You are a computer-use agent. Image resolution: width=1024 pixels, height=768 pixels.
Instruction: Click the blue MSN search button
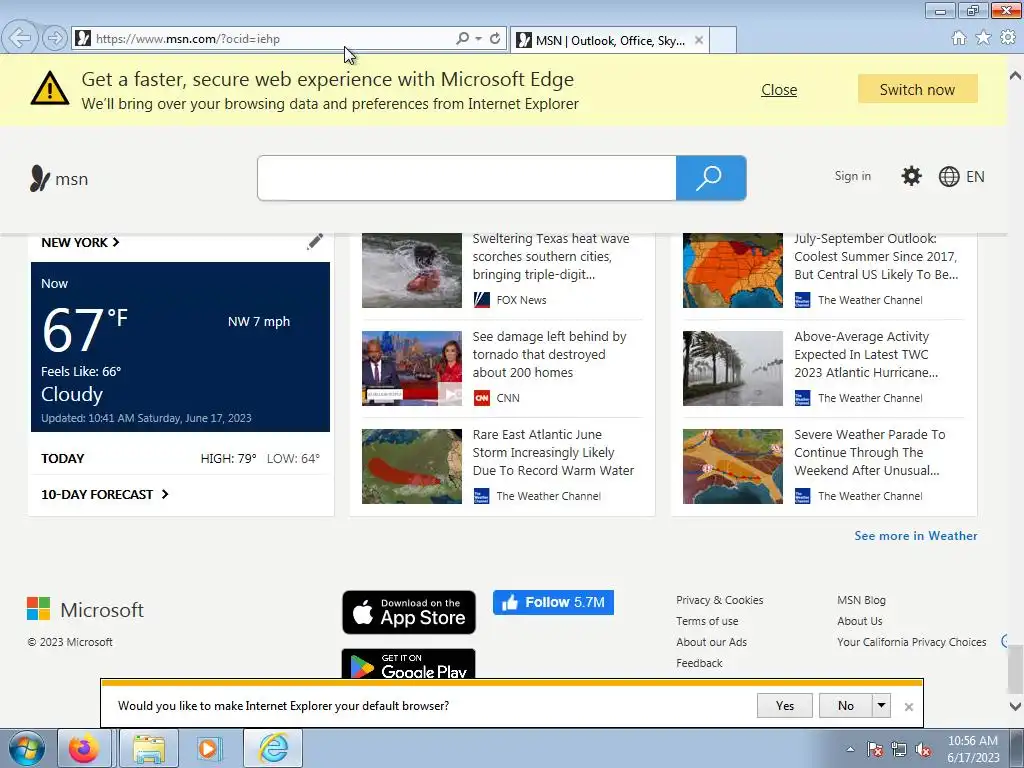[x=711, y=178]
